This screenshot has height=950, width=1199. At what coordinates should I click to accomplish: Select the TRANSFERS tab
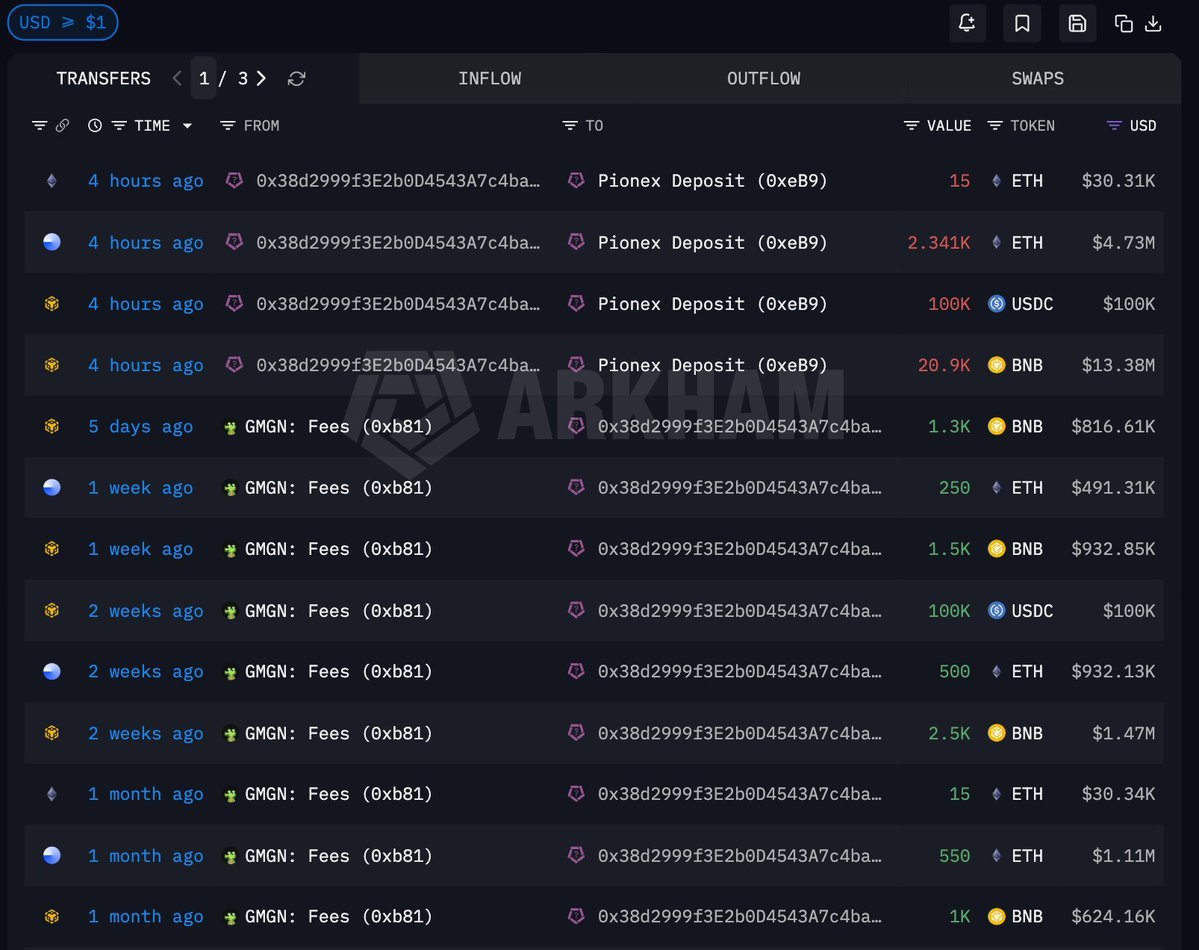coord(103,78)
